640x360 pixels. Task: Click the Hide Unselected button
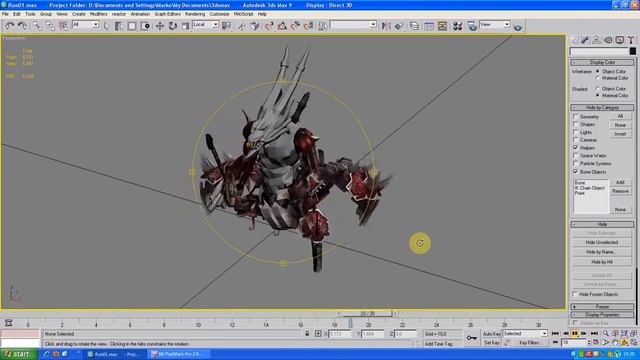[x=602, y=242]
